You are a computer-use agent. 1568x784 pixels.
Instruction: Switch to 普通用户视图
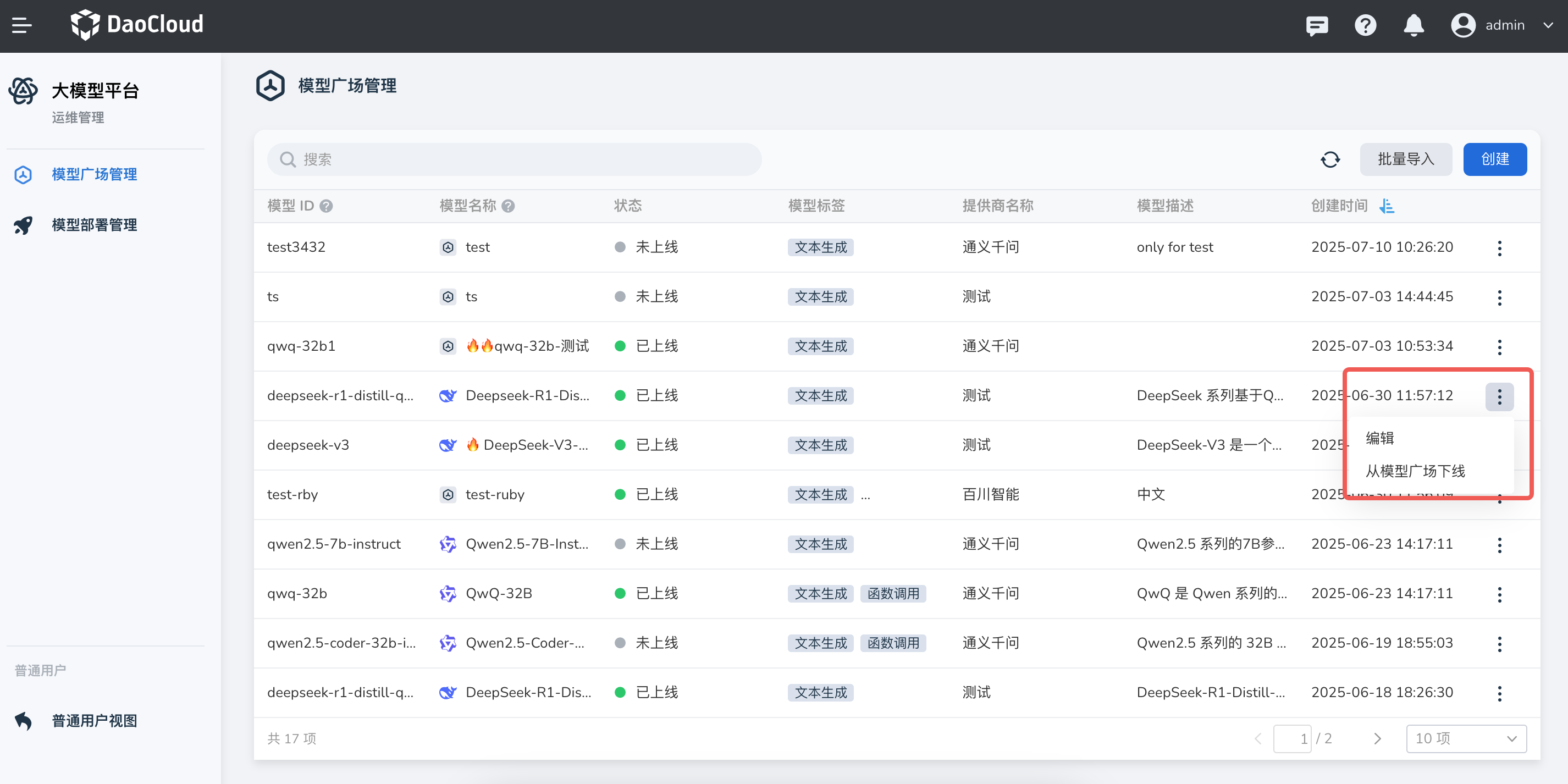tap(93, 721)
